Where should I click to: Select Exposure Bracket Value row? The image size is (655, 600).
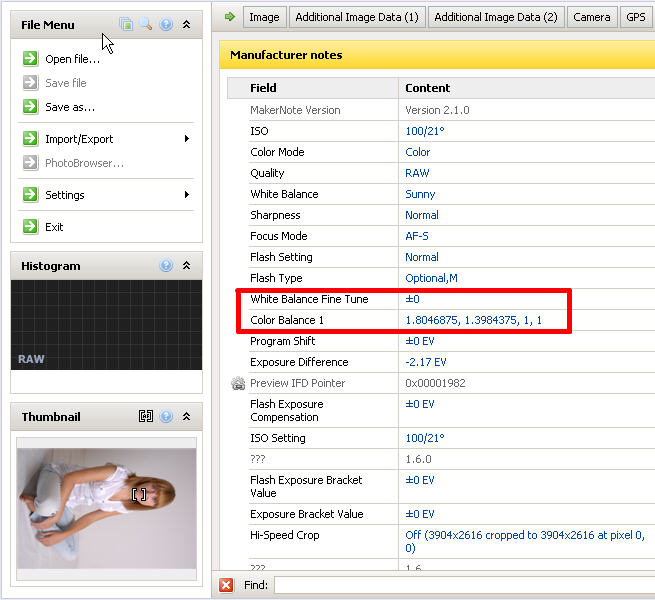(452, 514)
